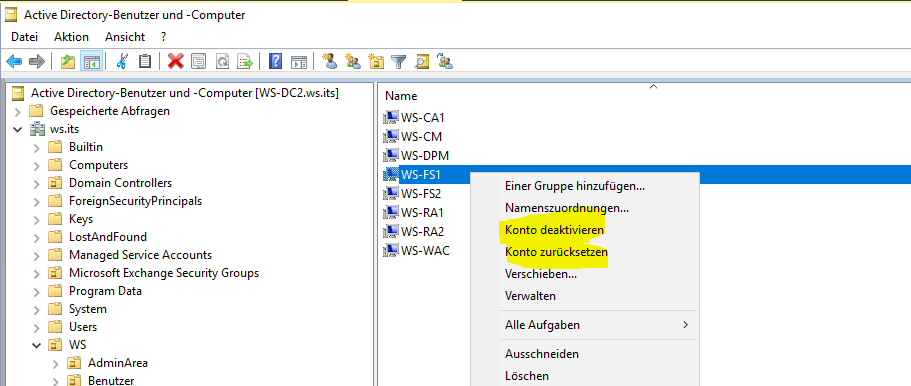Expand the Domain Controllers node

click(37, 183)
